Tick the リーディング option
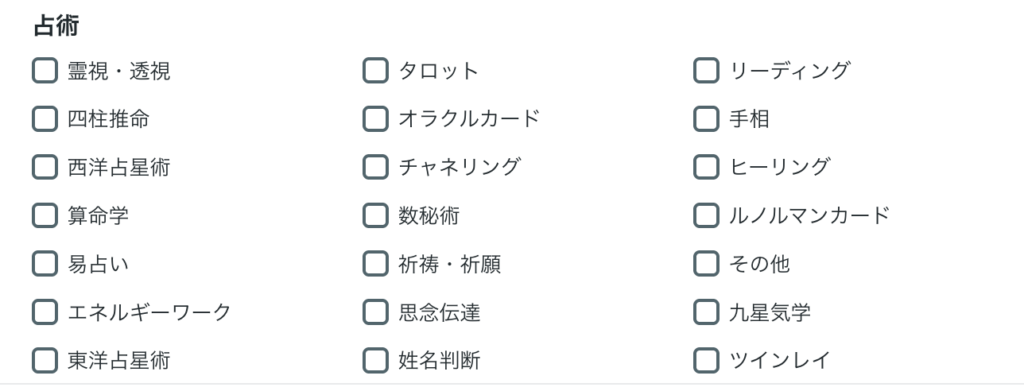Viewport: 1024px width, 391px height. [706, 70]
